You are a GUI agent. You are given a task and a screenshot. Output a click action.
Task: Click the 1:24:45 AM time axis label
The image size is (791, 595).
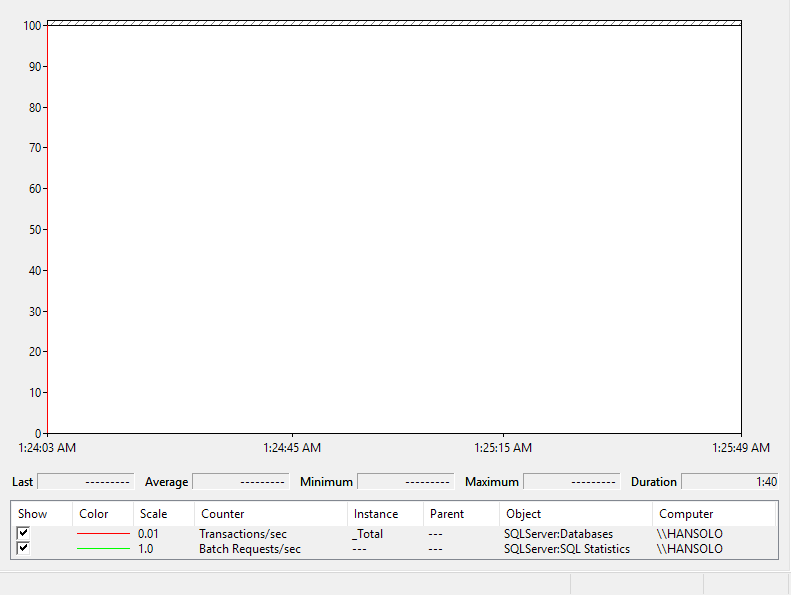point(292,448)
